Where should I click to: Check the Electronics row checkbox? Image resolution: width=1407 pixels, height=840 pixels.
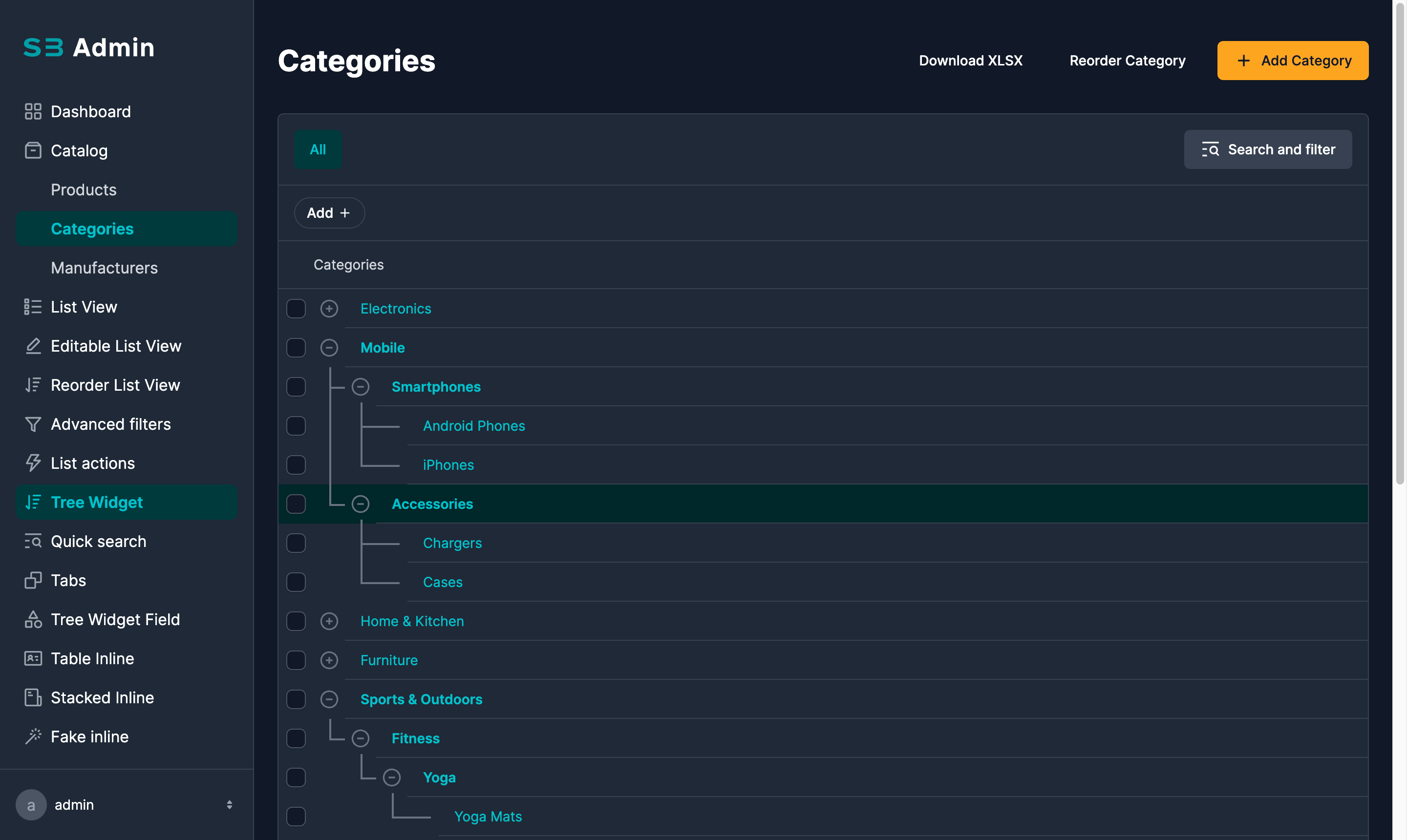[x=296, y=309]
